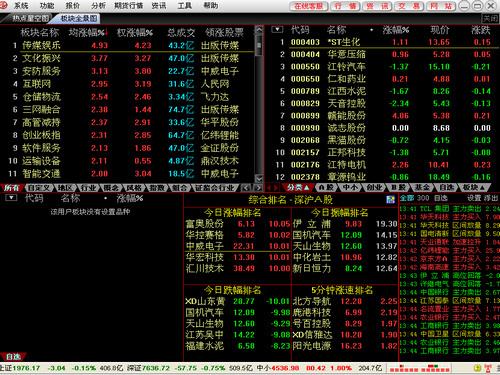The width and height of the screenshot is (500, 375).
Task: Select the 证监会行业 tab
Action: pos(215,188)
